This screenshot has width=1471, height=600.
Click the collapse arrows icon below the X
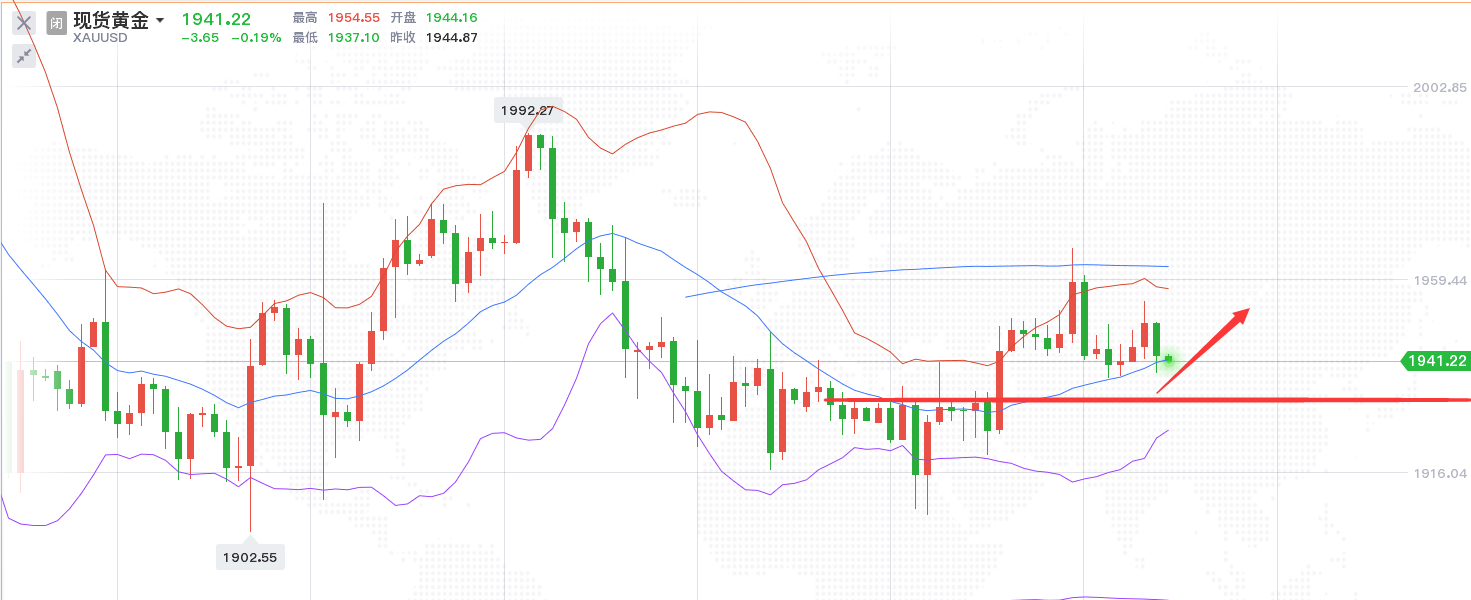(24, 56)
